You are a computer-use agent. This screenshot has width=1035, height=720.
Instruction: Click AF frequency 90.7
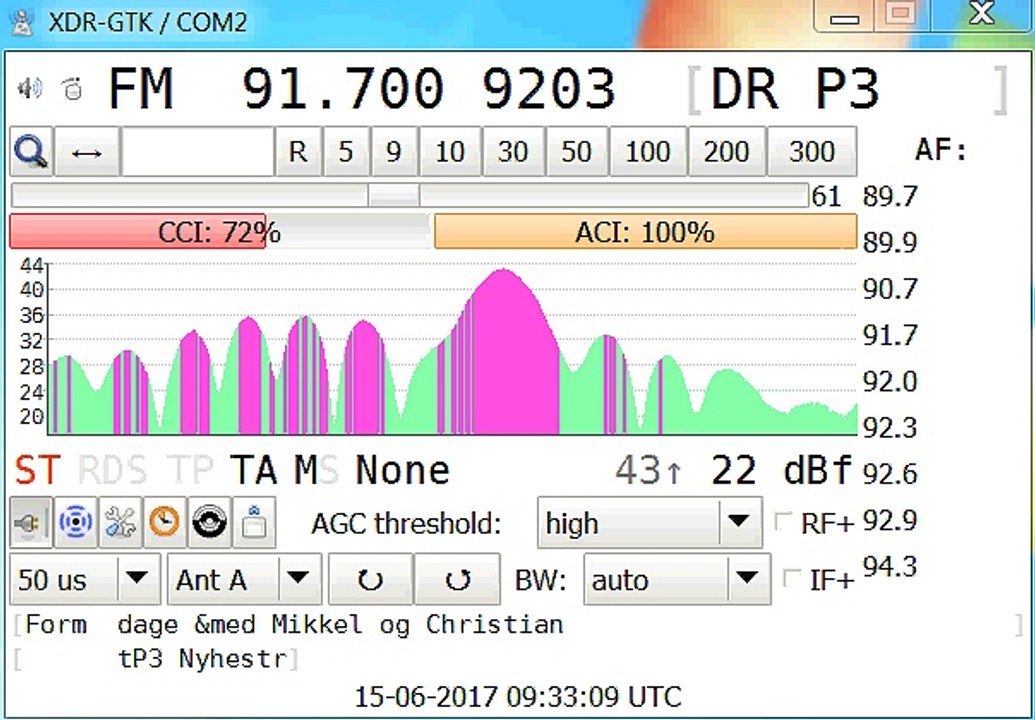point(890,289)
